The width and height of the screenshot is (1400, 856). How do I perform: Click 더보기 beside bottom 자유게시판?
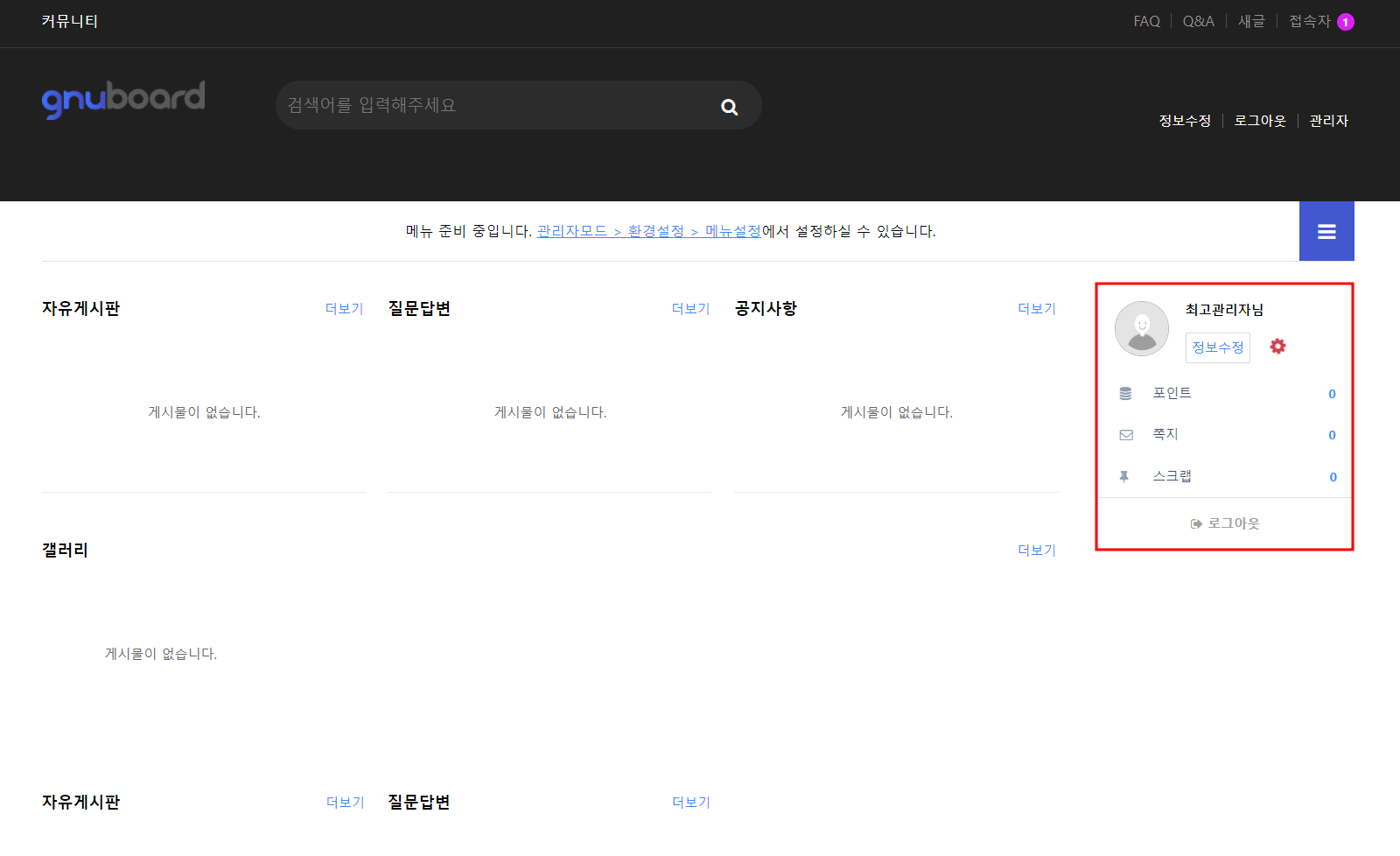[x=345, y=803]
